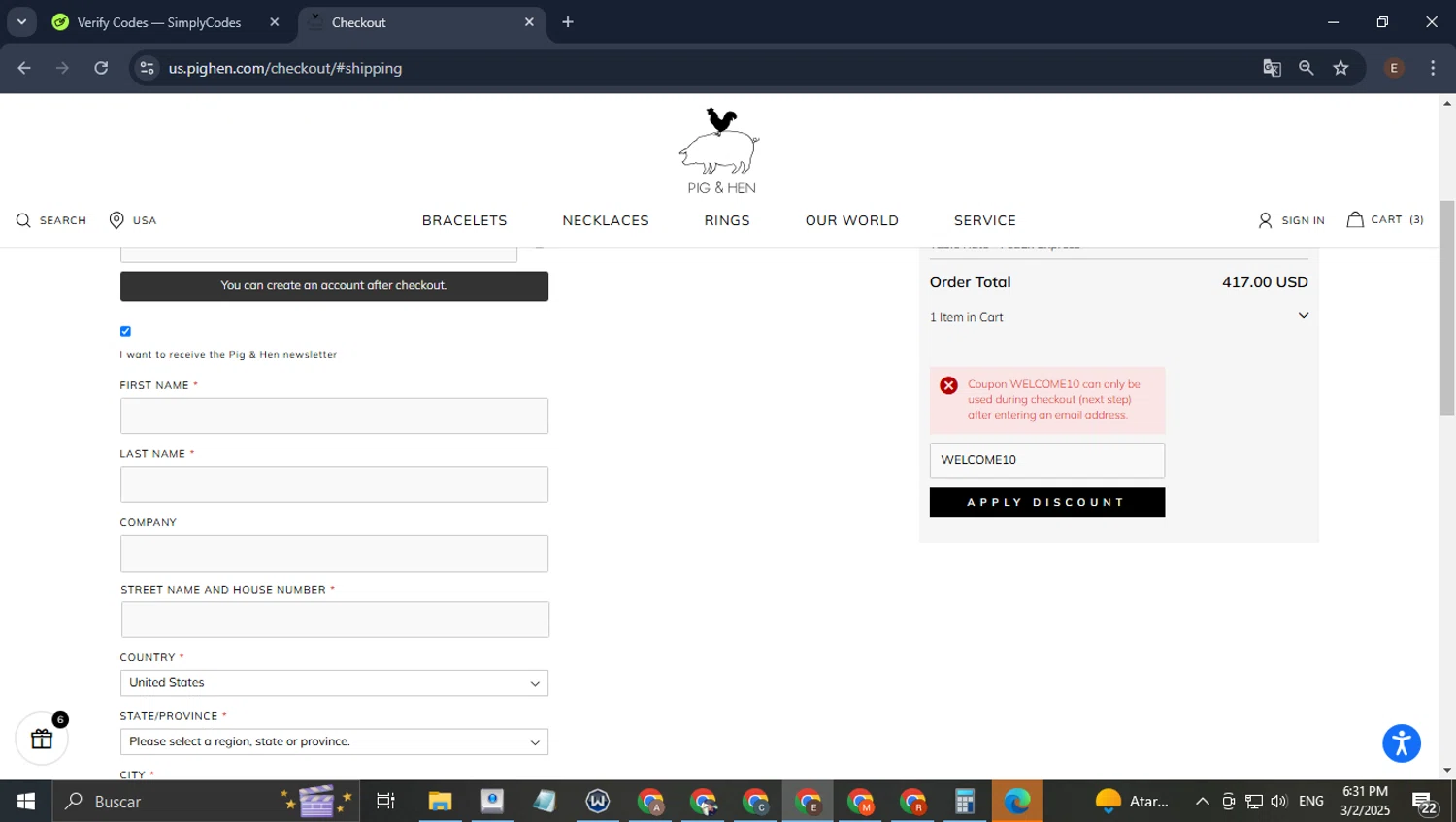Close the Verify Codes SimplyCodes tab
Screen dimensions: 1456x822
pos(275,22)
